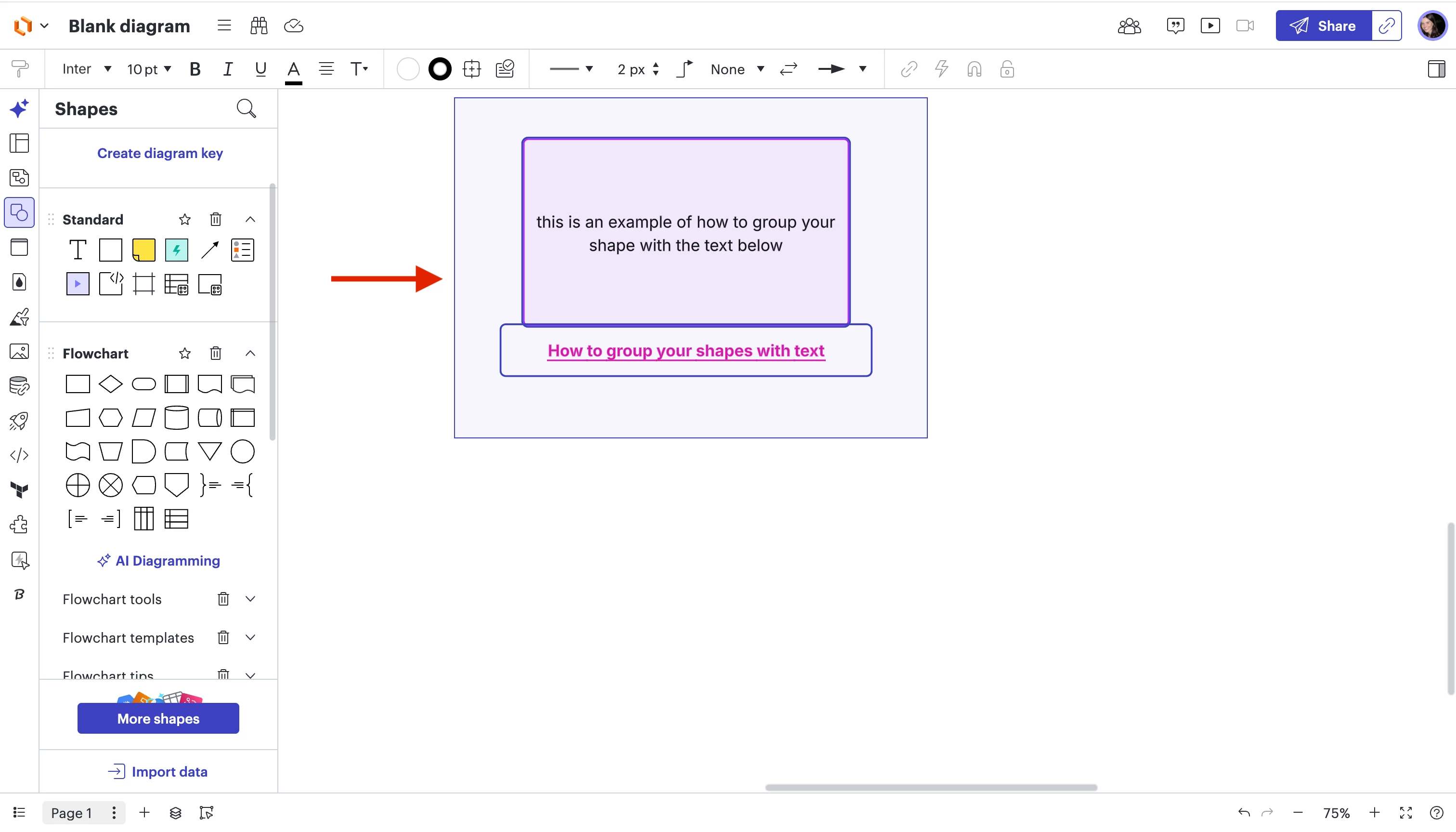Click the undo arrow icon
This screenshot has width=1456, height=832.
[1244, 813]
